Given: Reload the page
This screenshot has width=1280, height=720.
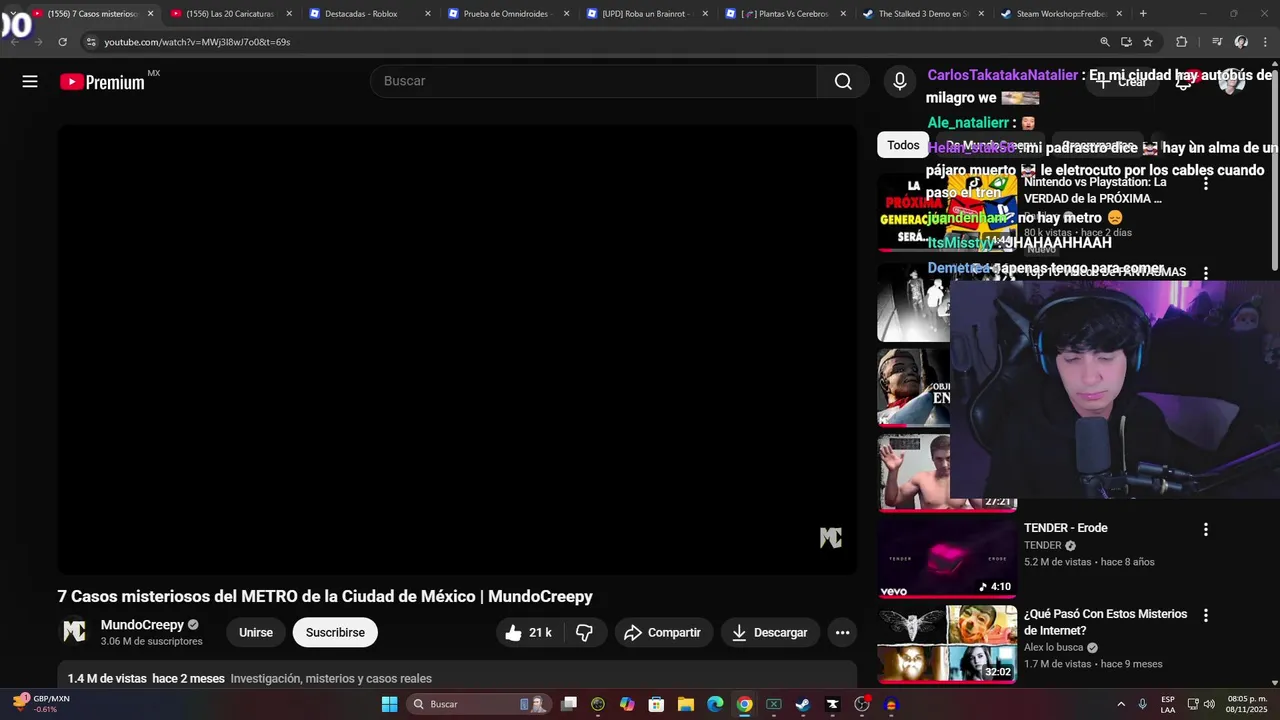Looking at the screenshot, I should (62, 42).
